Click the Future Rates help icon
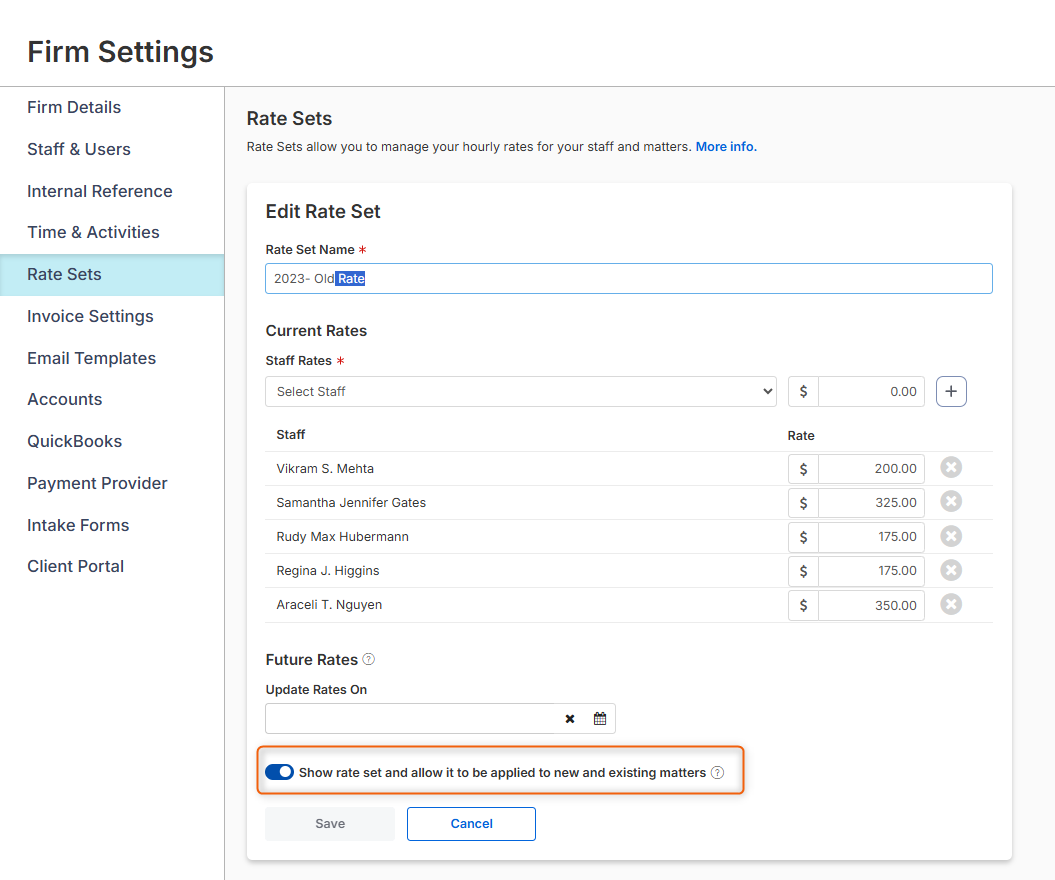This screenshot has height=880, width=1055. click(369, 660)
